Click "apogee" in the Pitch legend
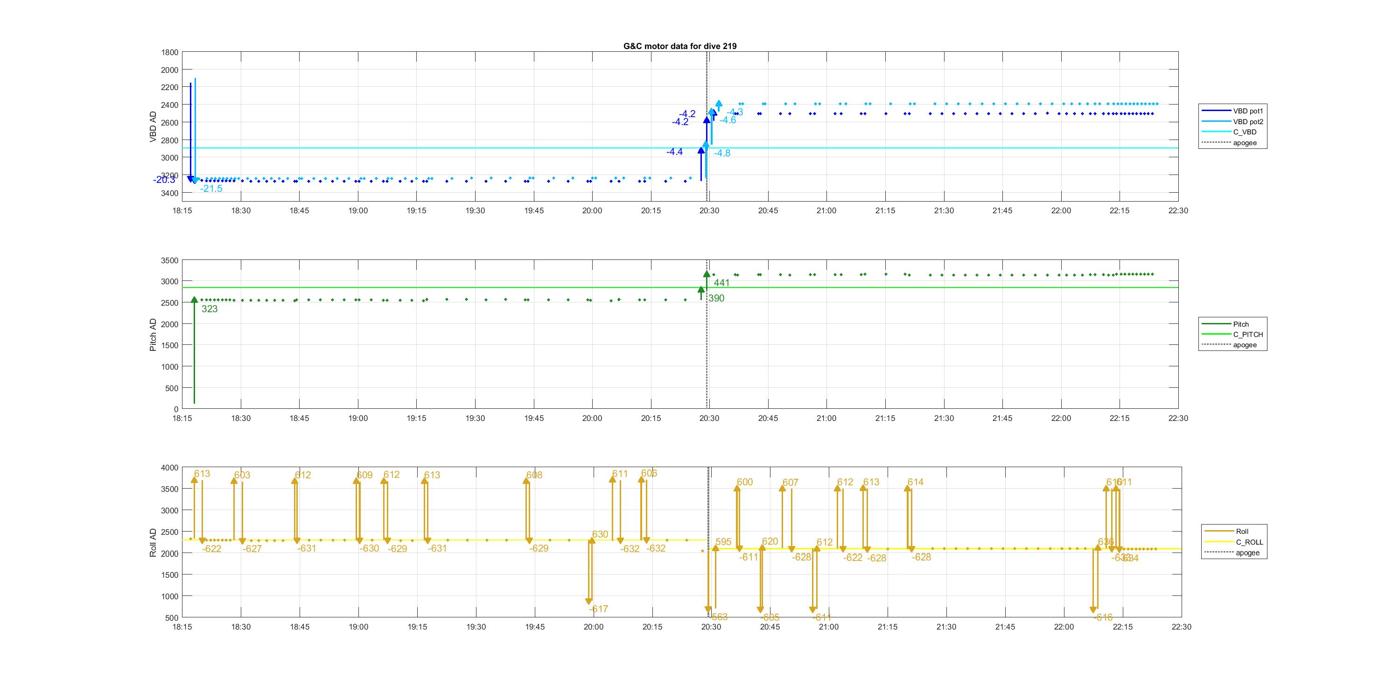Screen dimensions: 1400x693 pos(1245,345)
